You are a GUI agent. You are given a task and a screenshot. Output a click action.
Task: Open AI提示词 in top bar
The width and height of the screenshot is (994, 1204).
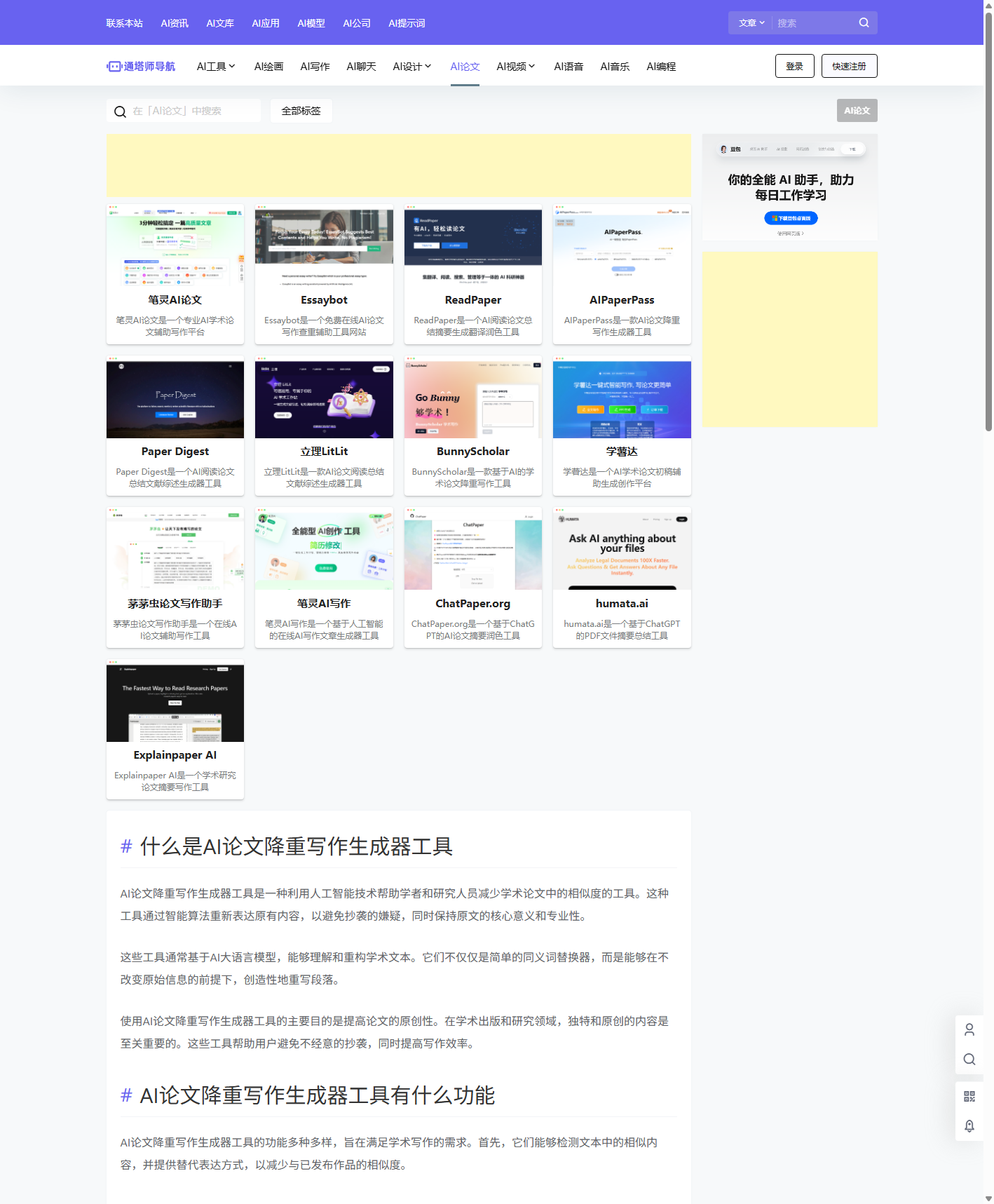point(407,23)
